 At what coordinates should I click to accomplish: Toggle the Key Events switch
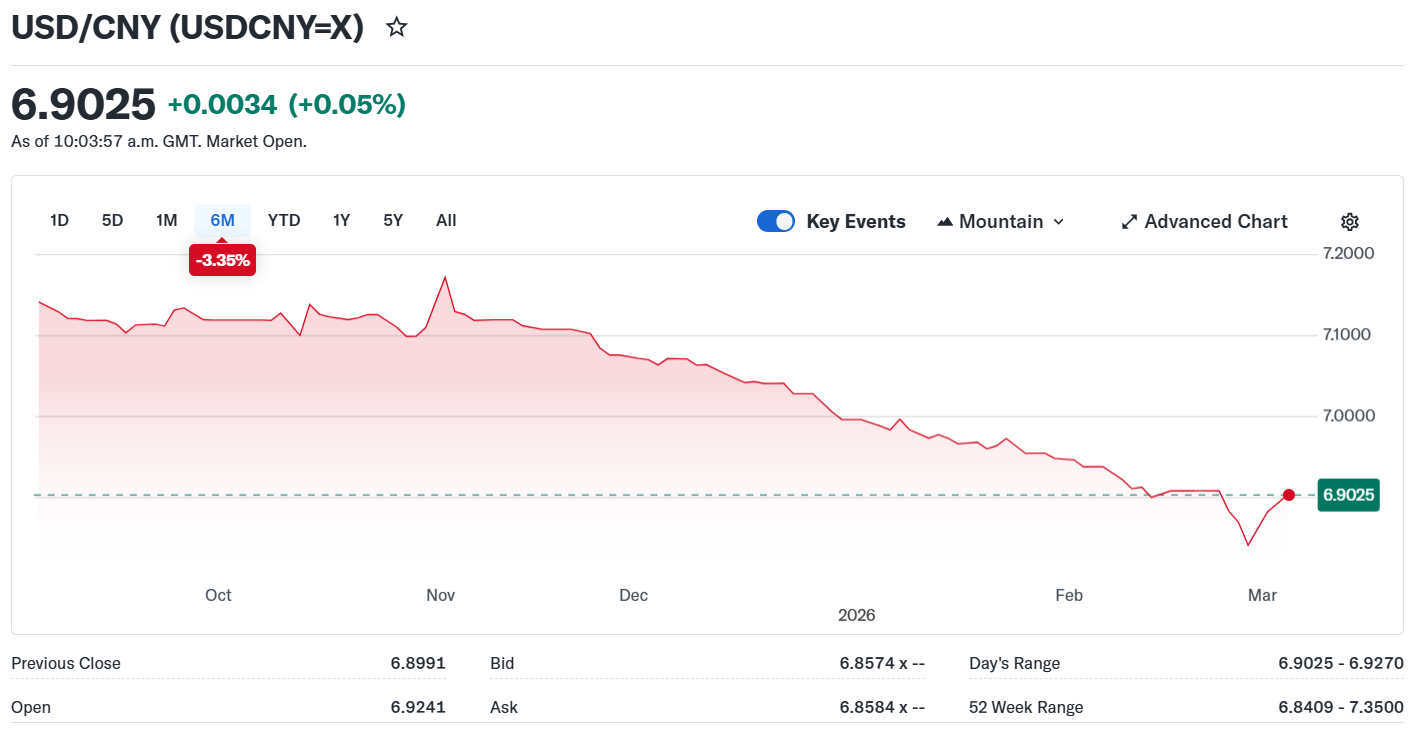click(776, 222)
